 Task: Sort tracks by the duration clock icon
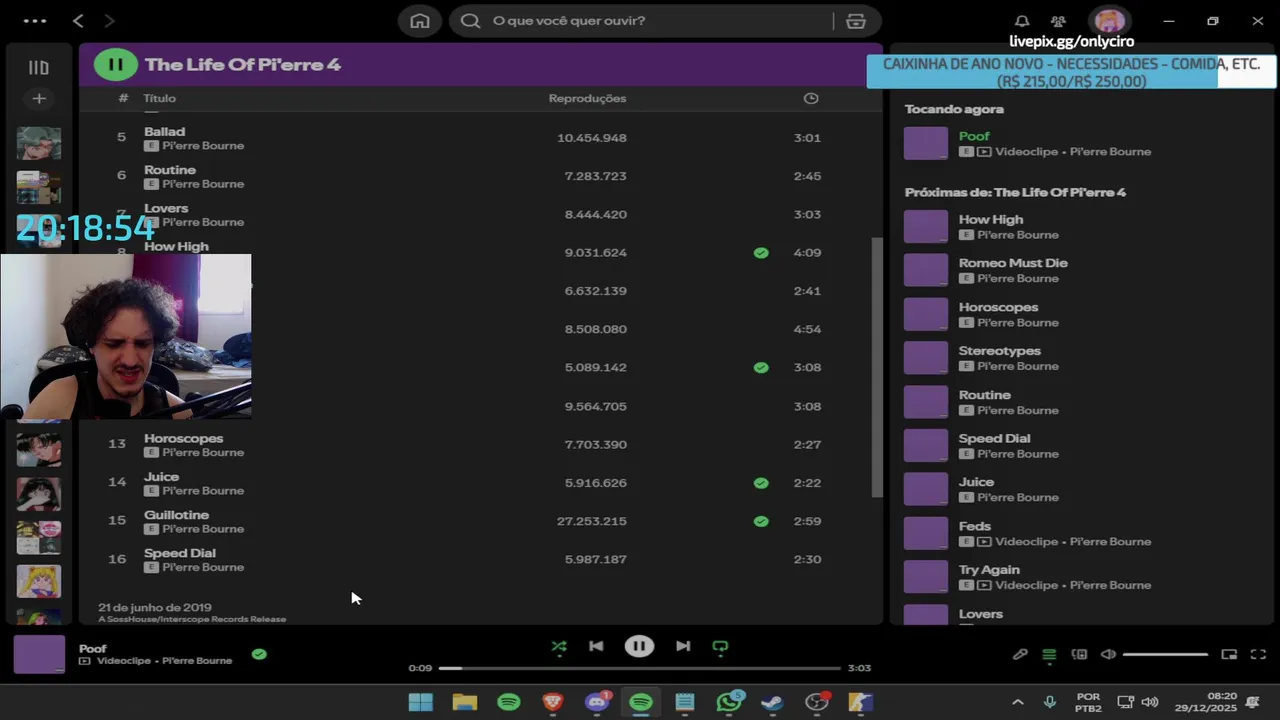point(811,98)
